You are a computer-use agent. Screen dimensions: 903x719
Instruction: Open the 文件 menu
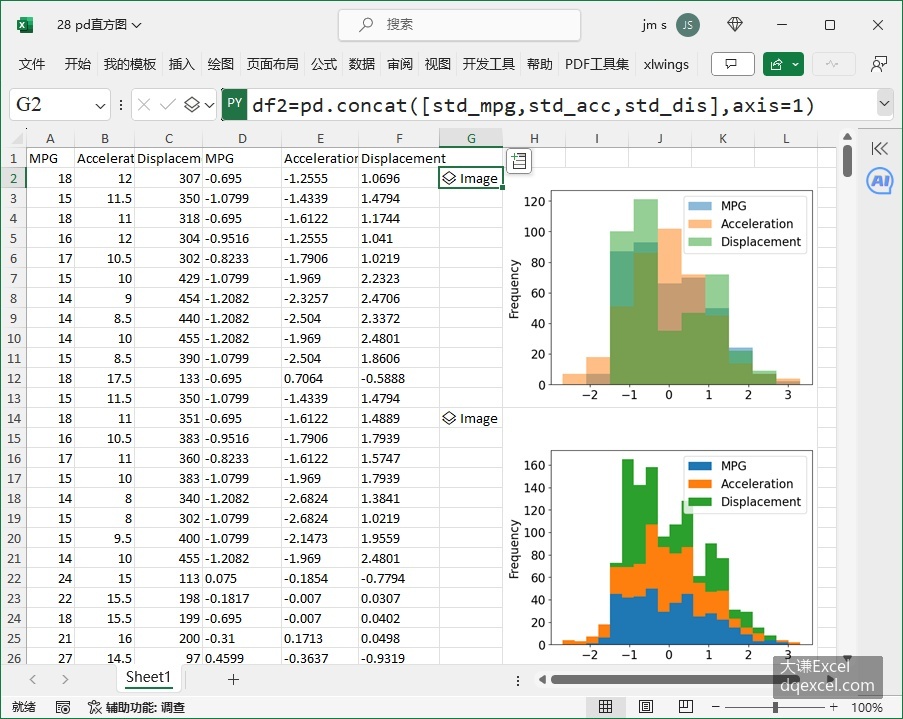pyautogui.click(x=32, y=64)
